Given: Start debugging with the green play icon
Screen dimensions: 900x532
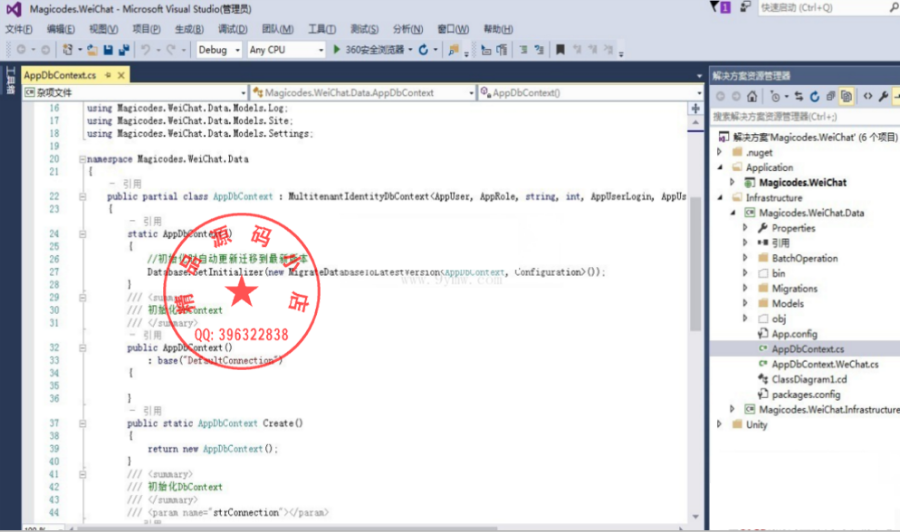Looking at the screenshot, I should pyautogui.click(x=336, y=49).
